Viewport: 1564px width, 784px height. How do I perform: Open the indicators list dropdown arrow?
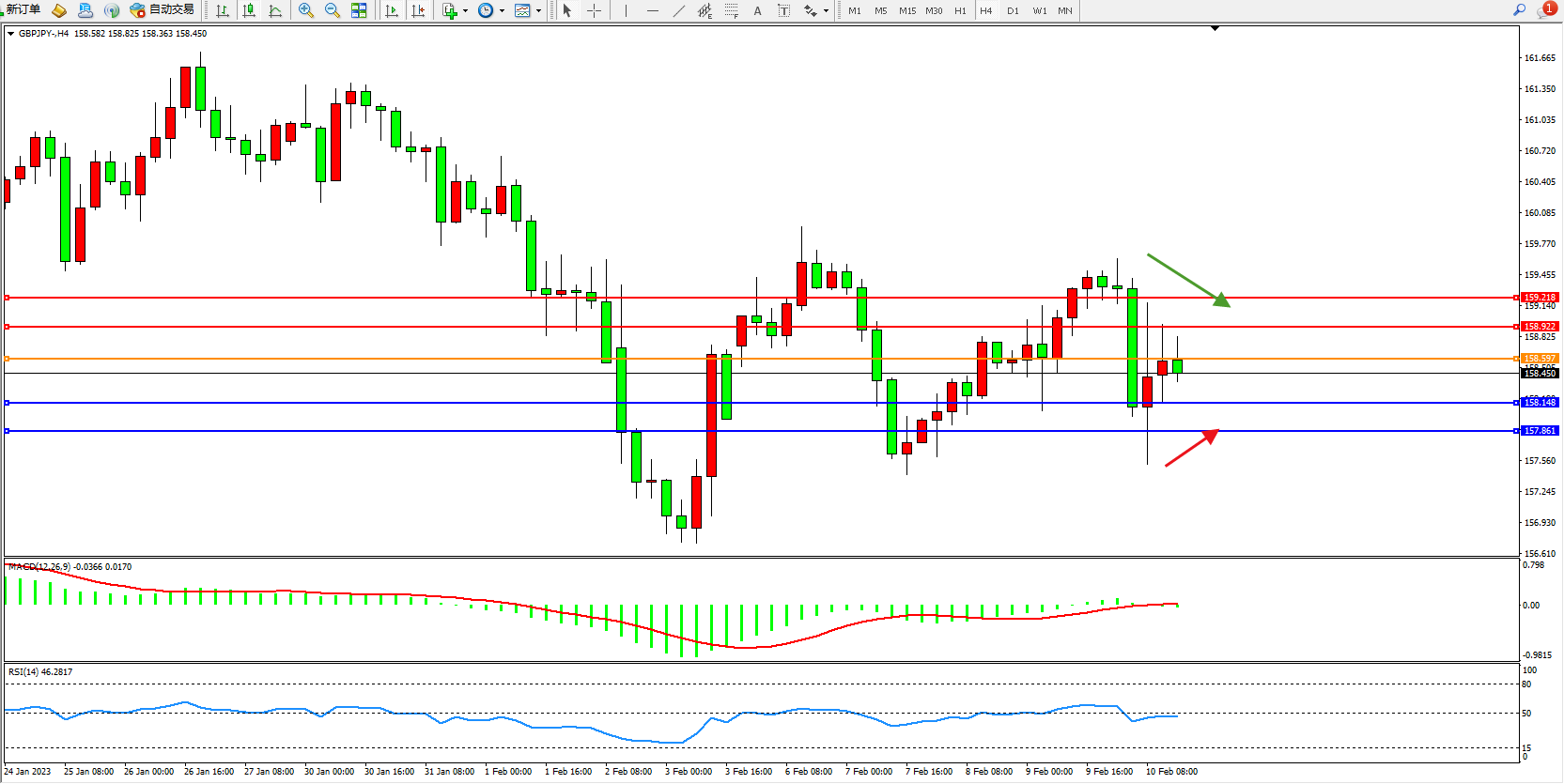465,11
